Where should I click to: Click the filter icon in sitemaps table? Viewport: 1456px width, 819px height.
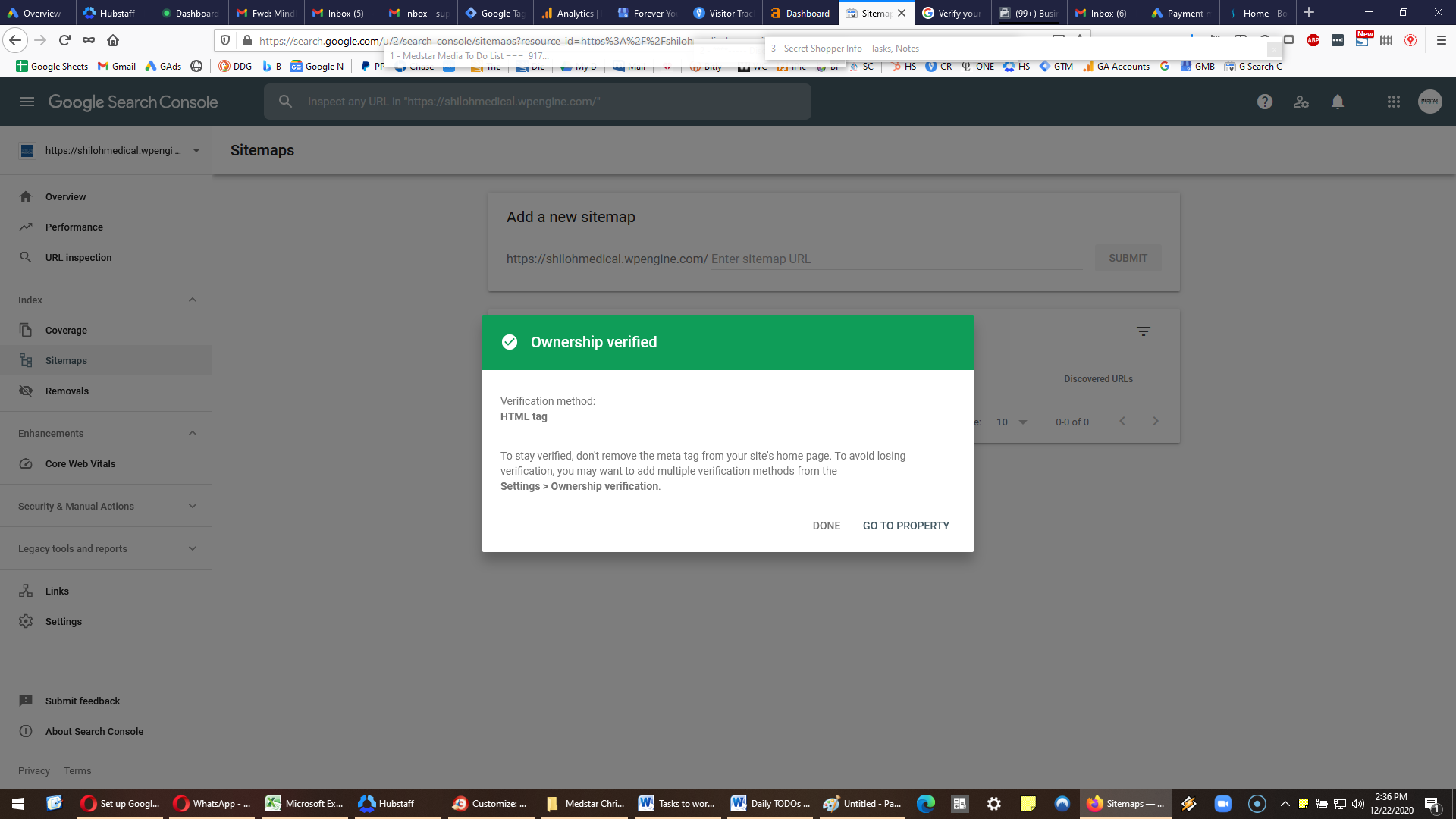click(1144, 331)
